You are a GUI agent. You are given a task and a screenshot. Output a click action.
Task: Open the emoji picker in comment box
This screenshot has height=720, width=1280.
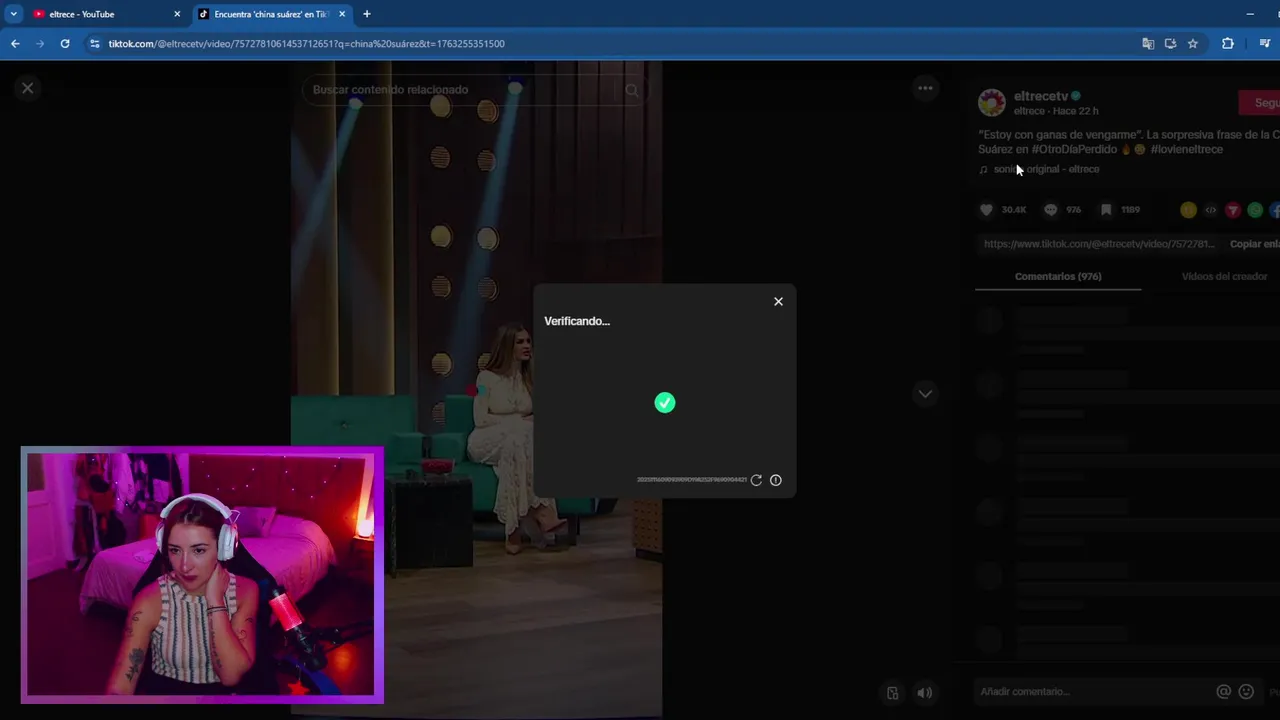[1246, 691]
